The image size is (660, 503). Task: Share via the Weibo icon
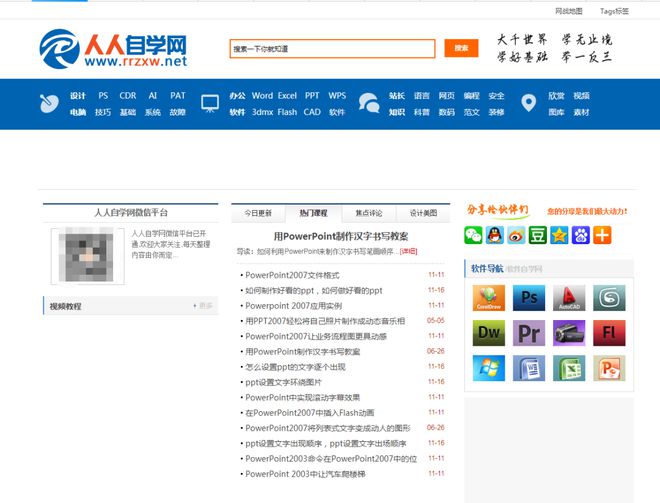516,235
